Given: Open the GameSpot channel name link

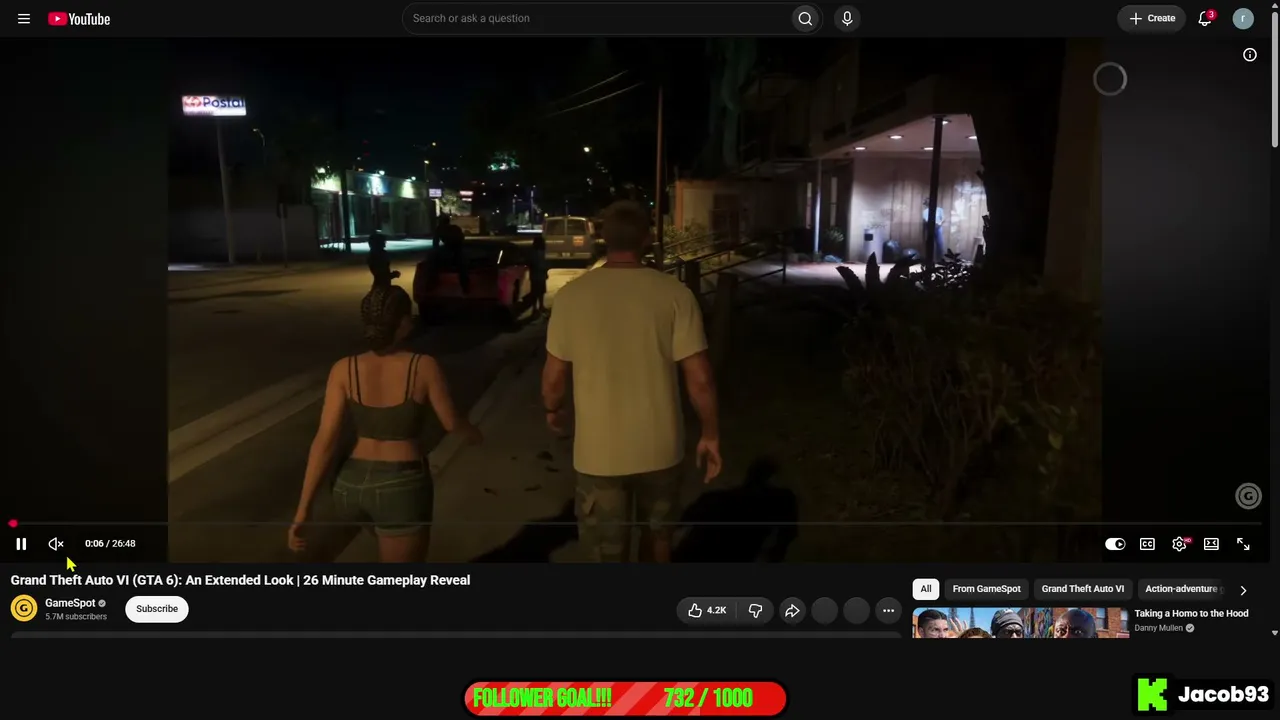Looking at the screenshot, I should click(x=70, y=603).
